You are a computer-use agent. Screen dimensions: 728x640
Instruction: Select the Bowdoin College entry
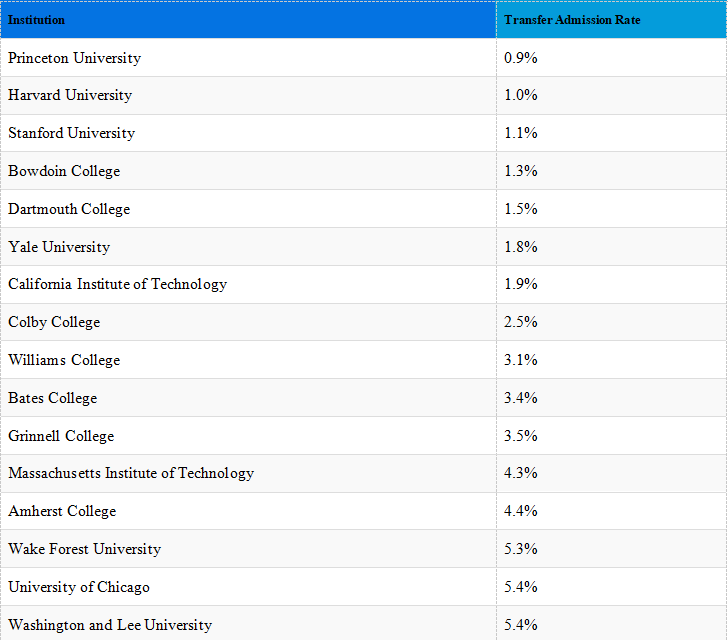tap(64, 171)
